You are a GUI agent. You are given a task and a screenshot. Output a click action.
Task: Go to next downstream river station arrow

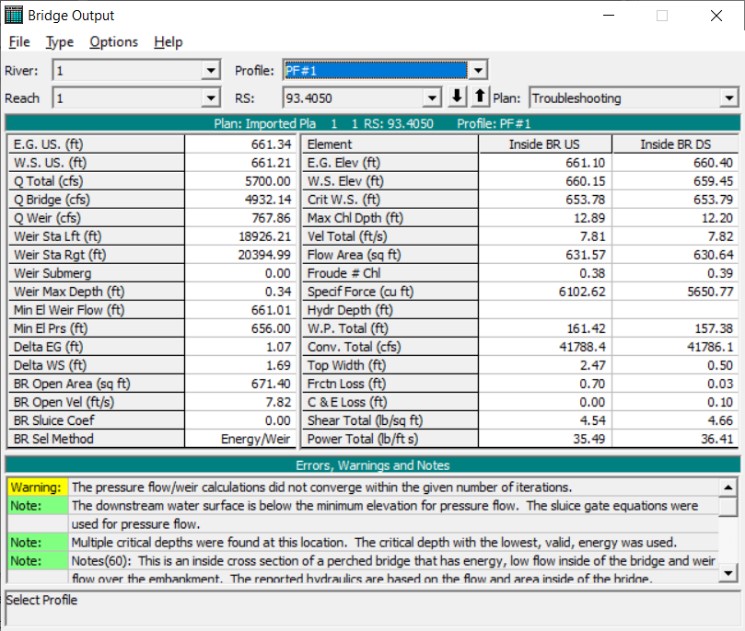457,97
